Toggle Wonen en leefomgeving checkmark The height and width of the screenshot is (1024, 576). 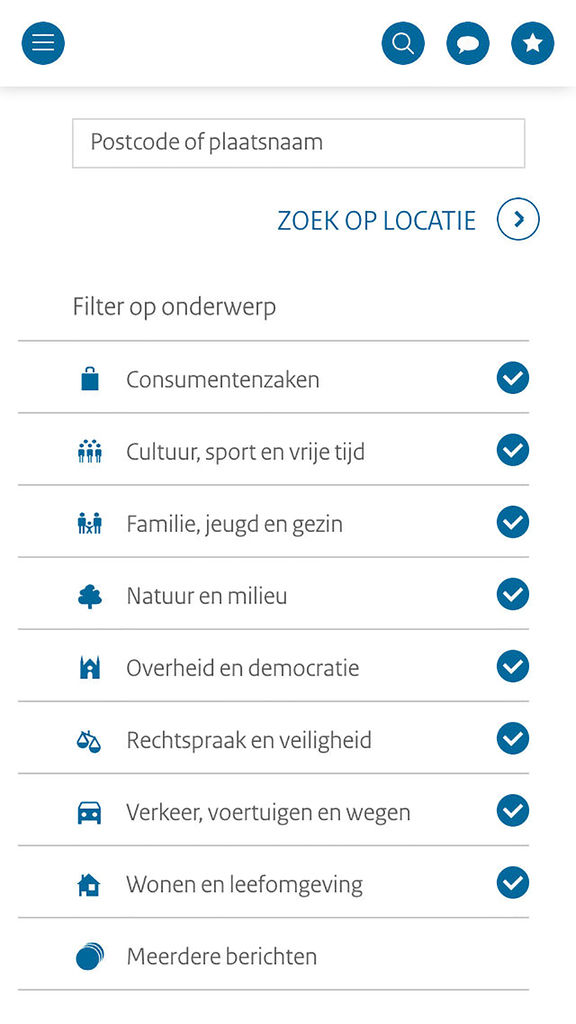click(x=513, y=883)
